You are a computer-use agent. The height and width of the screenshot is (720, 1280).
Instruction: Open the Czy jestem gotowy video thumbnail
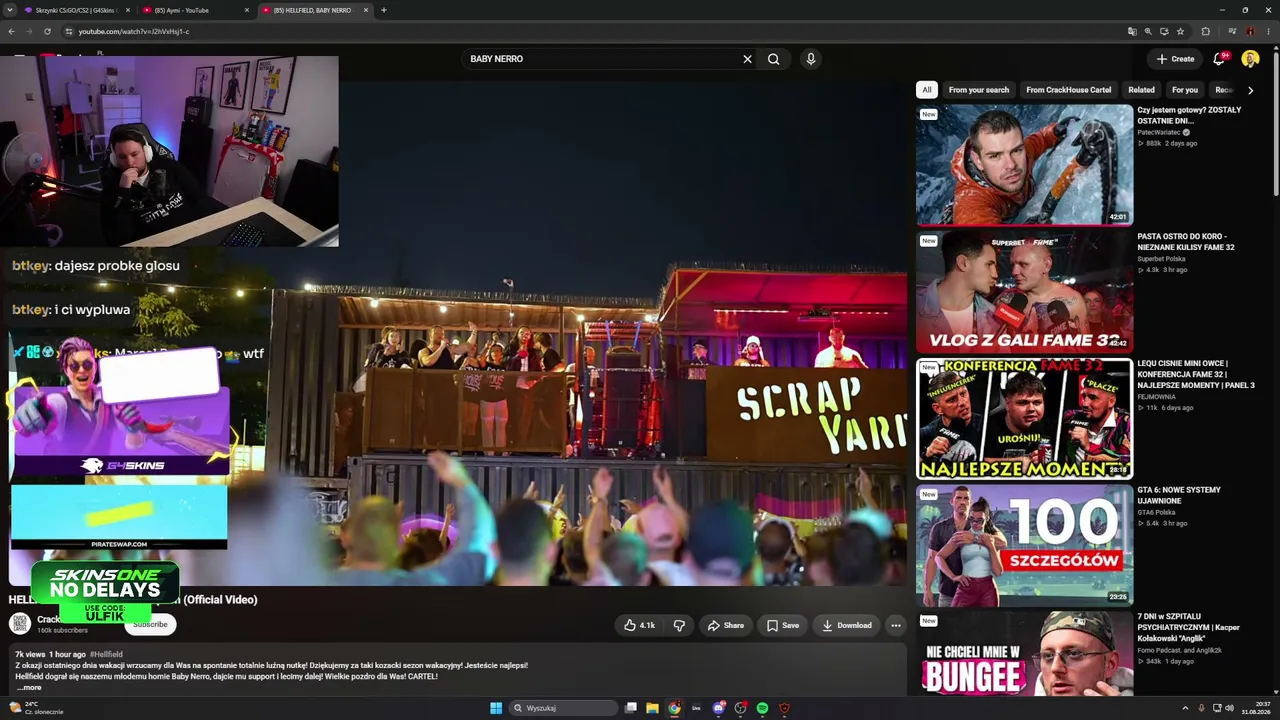pos(1024,165)
